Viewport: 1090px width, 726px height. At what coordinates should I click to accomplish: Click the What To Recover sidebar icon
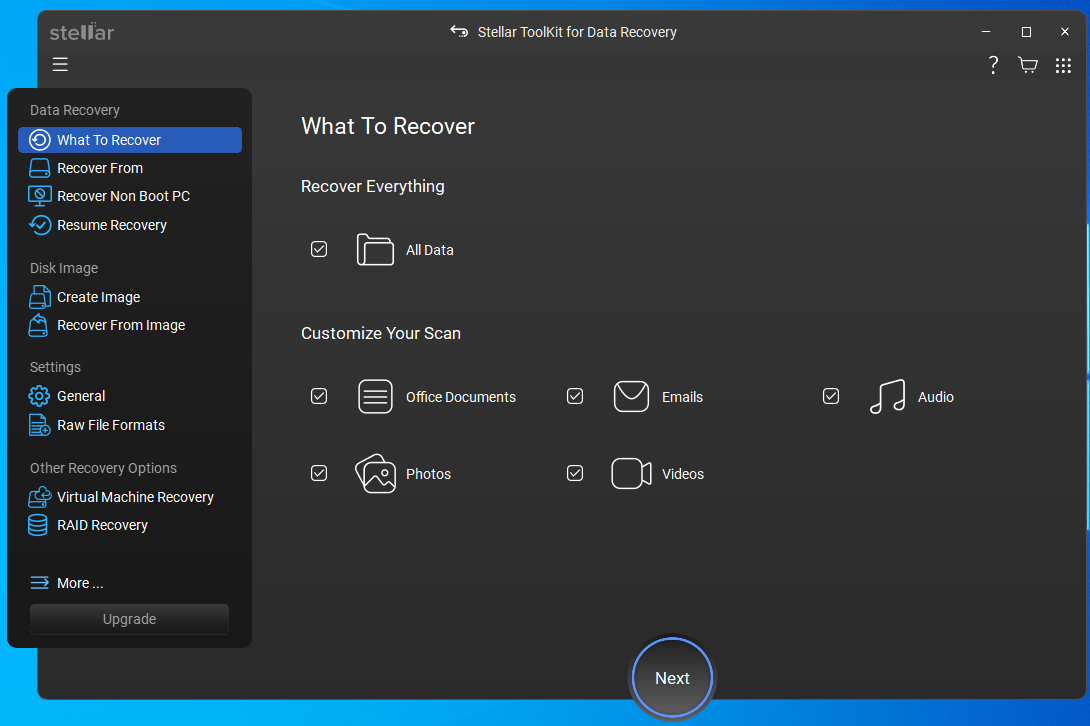[x=40, y=140]
